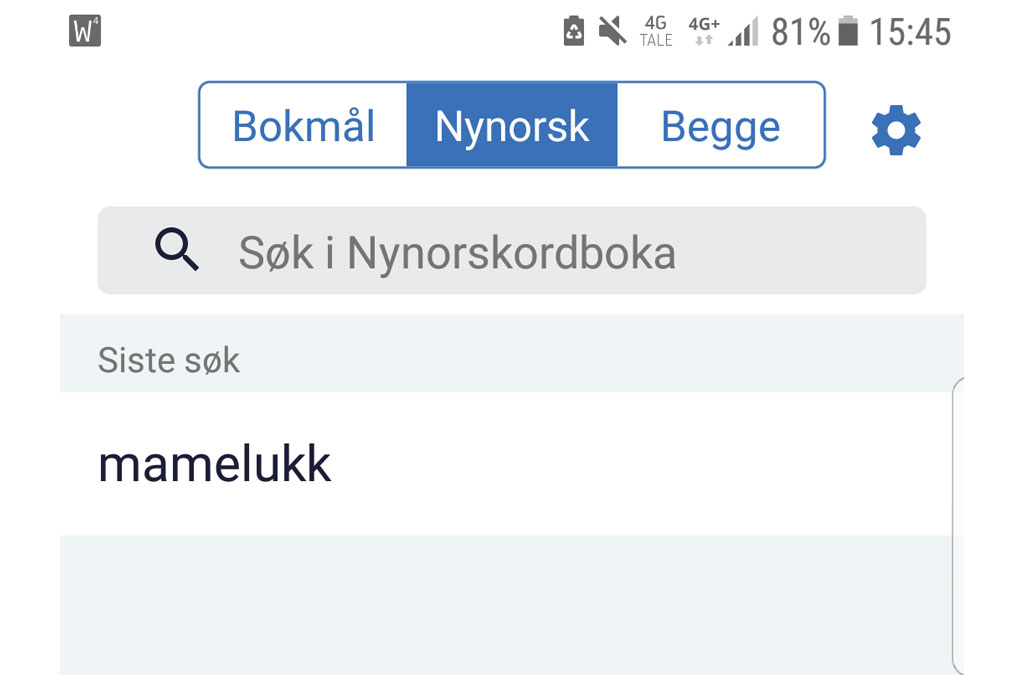
Task: Tap the 'Siste søk' header
Action: (x=169, y=360)
